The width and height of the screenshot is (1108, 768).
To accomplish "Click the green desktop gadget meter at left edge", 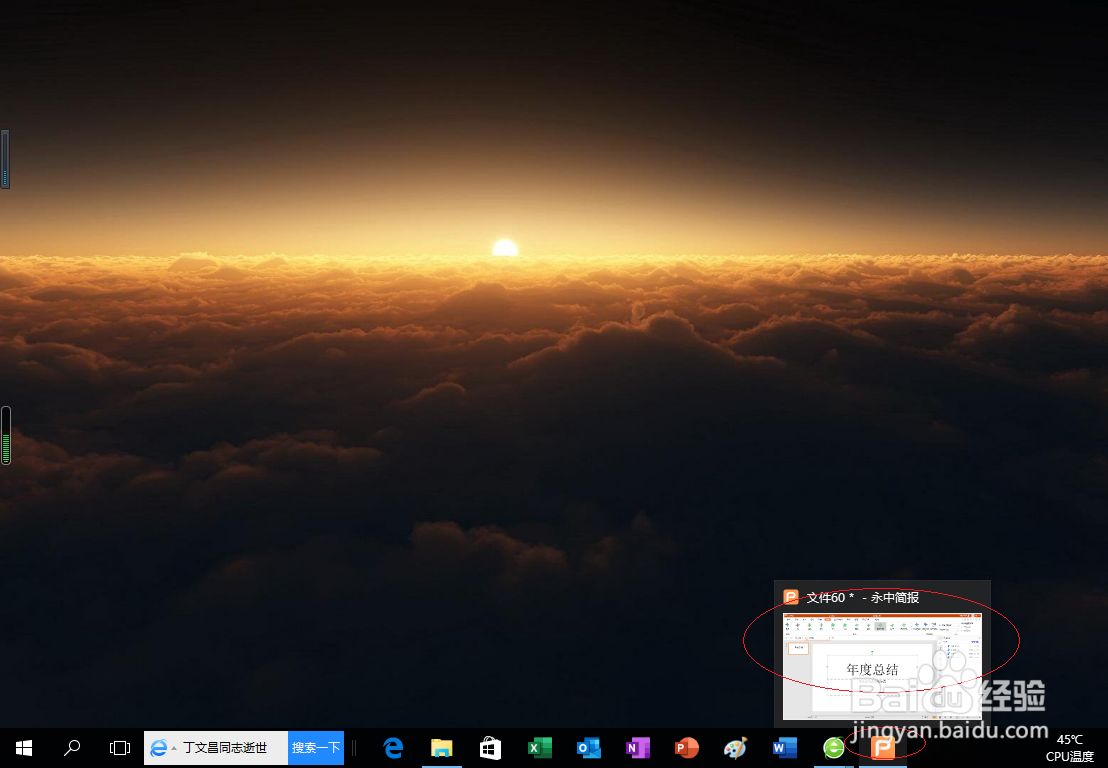I will [6, 435].
